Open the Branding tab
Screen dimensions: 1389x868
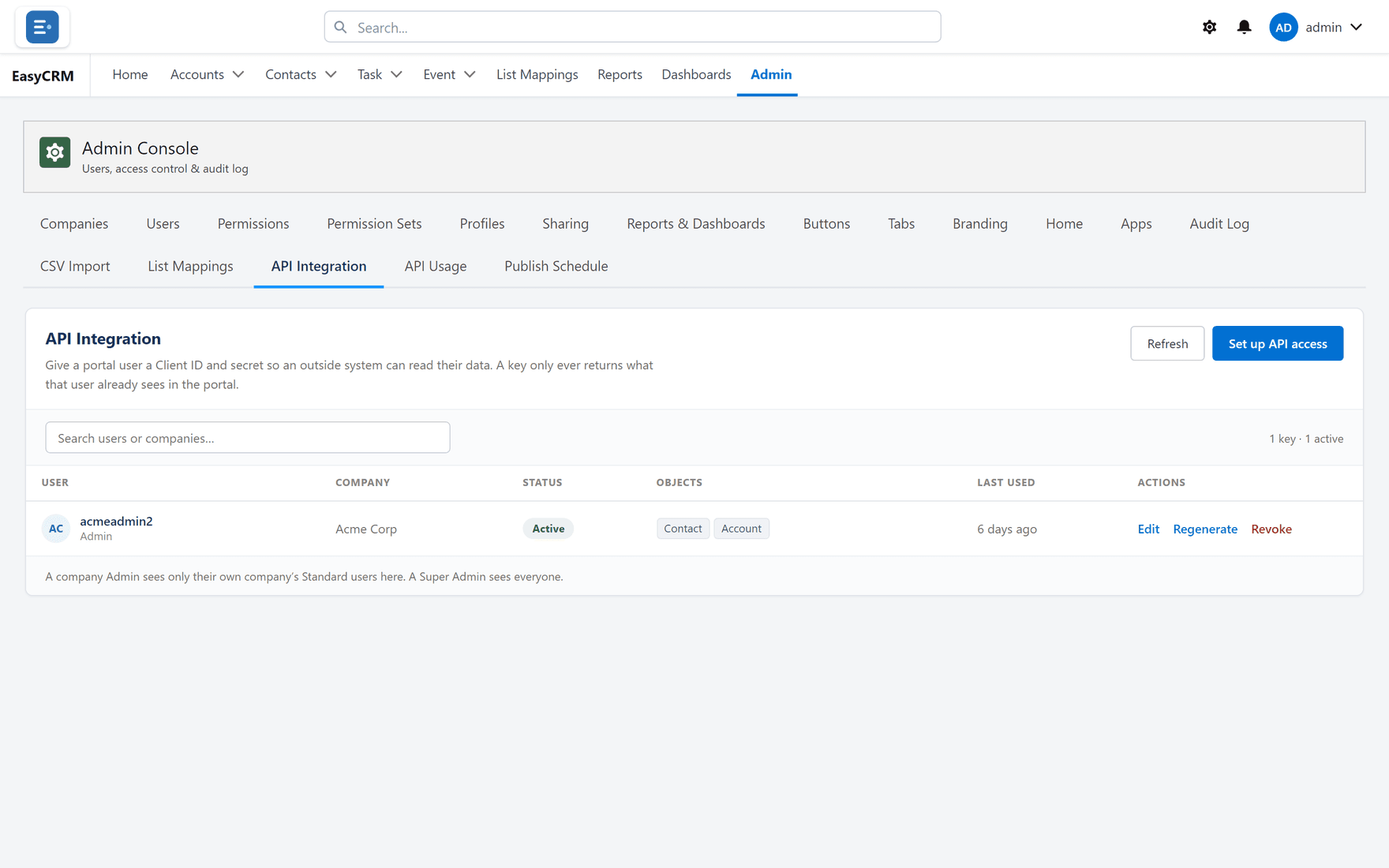979,223
